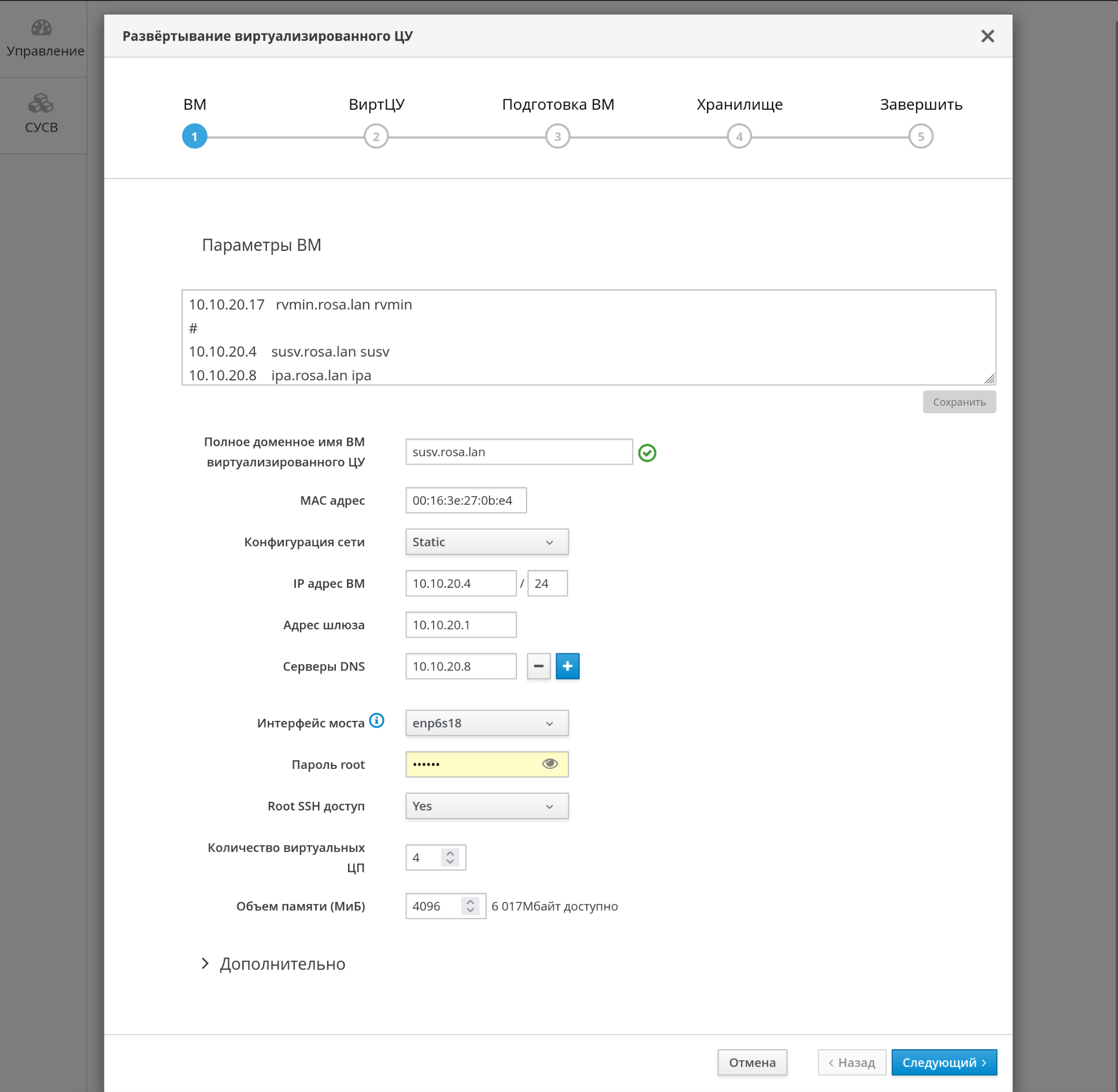The image size is (1118, 1092).
Task: Decrease memory size stepper value
Action: 471,910
